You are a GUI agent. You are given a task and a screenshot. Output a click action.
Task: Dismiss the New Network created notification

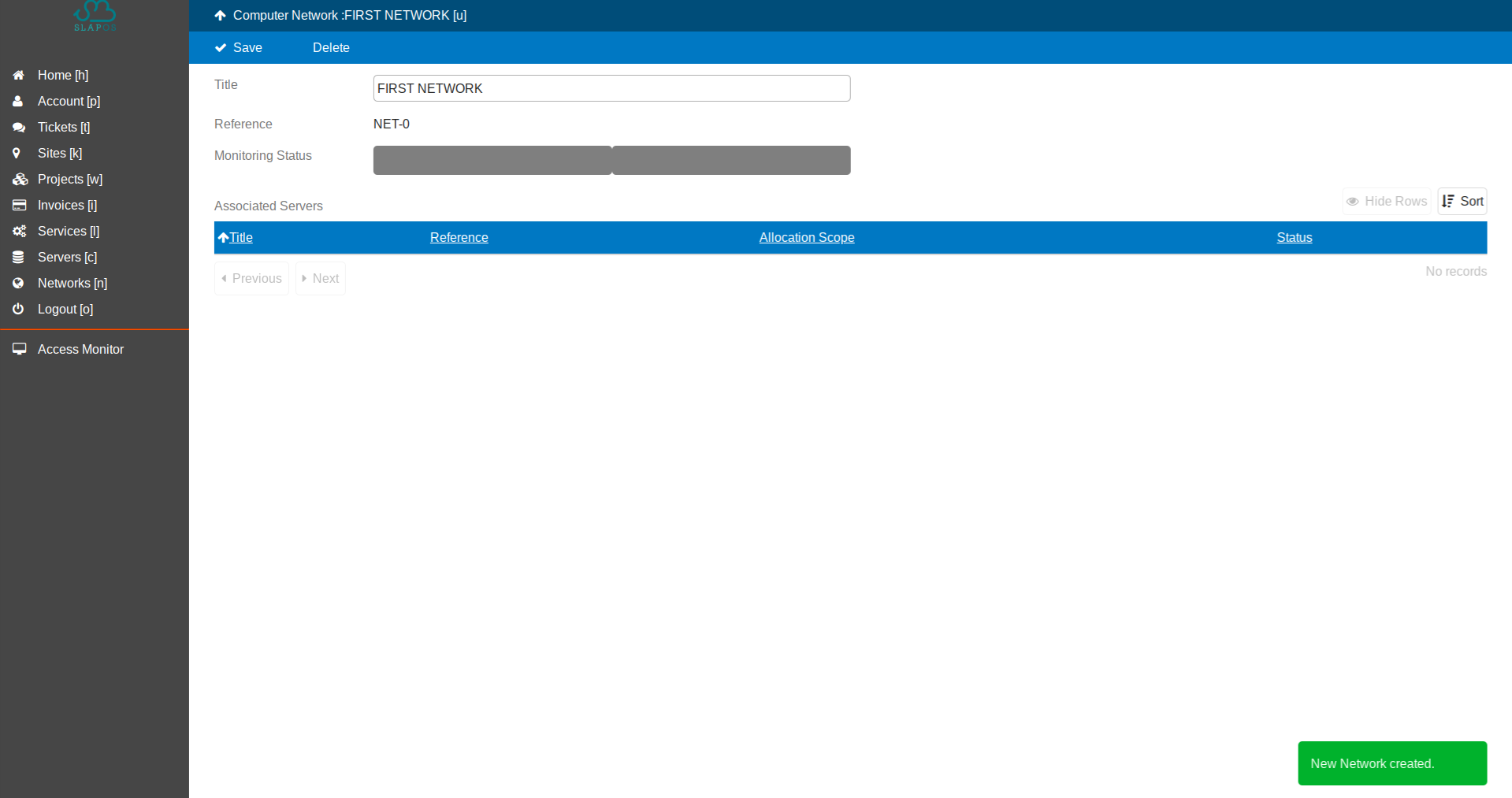click(x=1392, y=763)
